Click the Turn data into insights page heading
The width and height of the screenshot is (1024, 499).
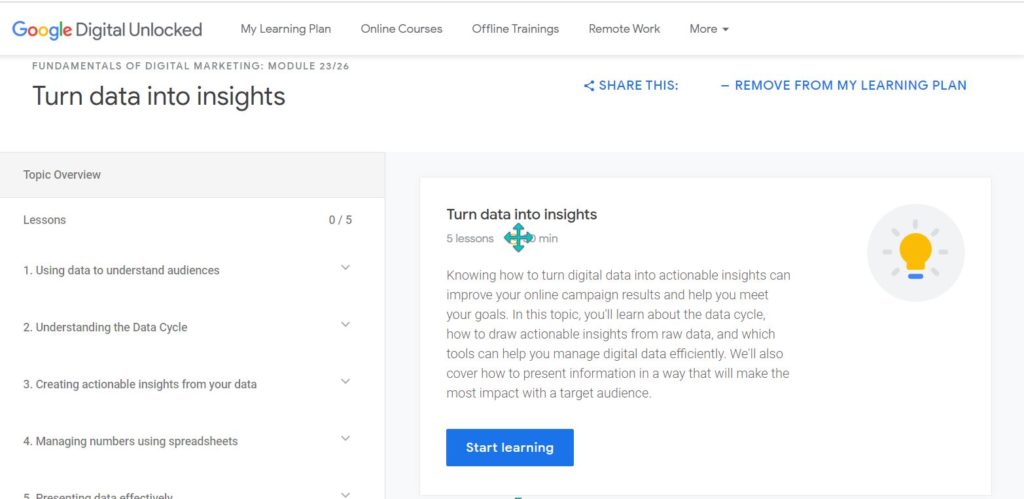coord(159,97)
